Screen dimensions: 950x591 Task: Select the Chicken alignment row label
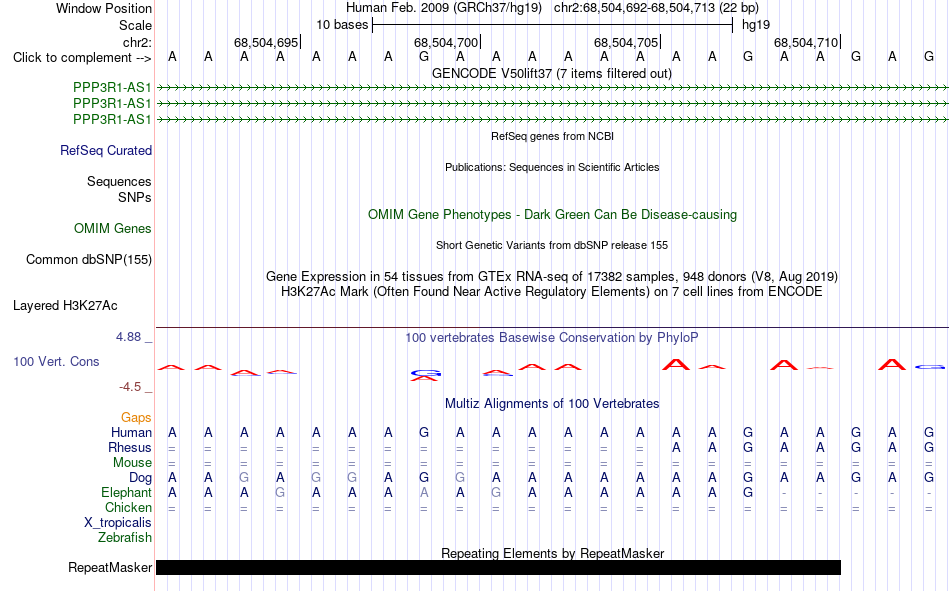(128, 507)
